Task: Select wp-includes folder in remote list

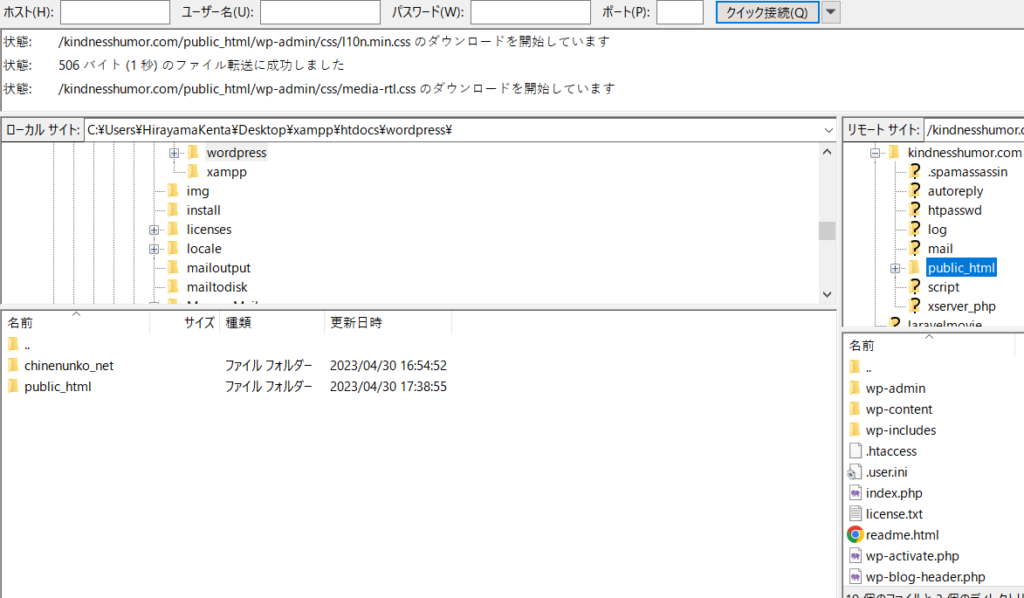Action: pos(901,430)
